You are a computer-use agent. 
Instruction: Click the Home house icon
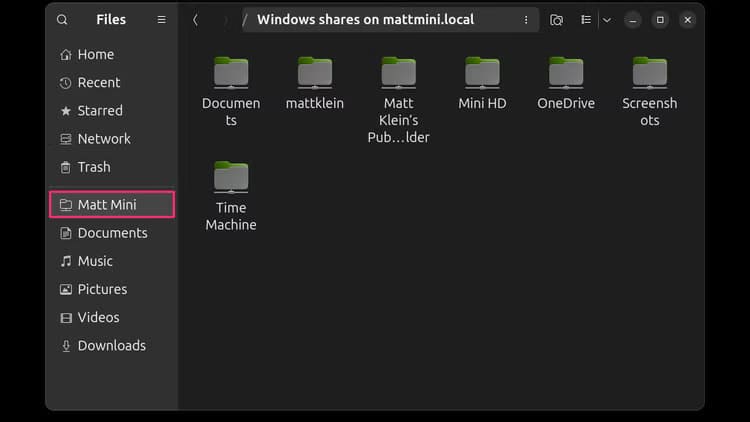click(66, 55)
